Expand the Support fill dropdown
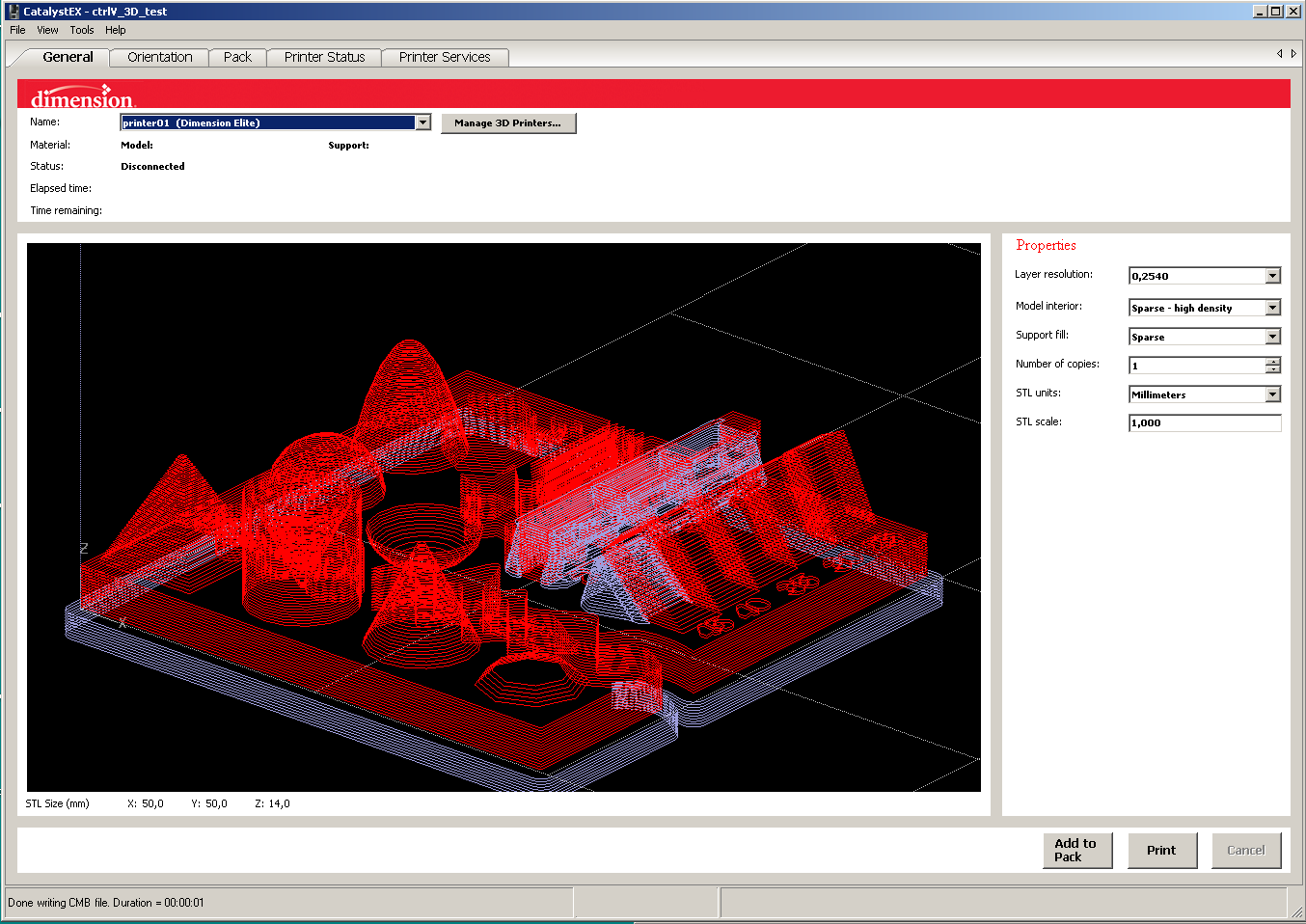The width and height of the screenshot is (1306, 924). tap(1273, 337)
